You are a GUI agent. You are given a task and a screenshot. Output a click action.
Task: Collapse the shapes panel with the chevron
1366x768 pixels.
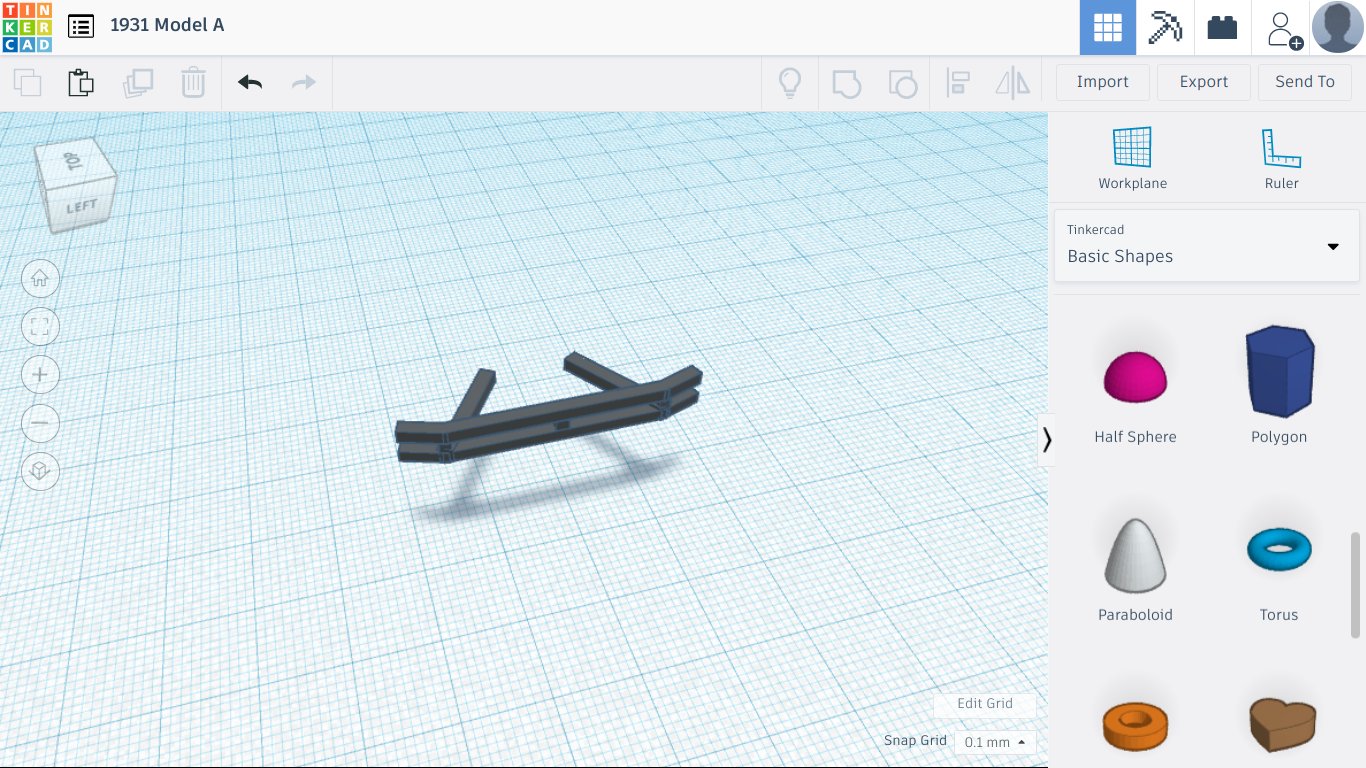click(x=1047, y=440)
